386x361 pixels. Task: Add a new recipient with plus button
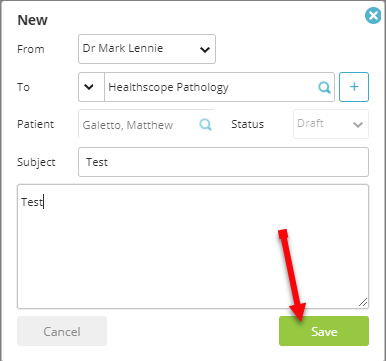(x=354, y=87)
